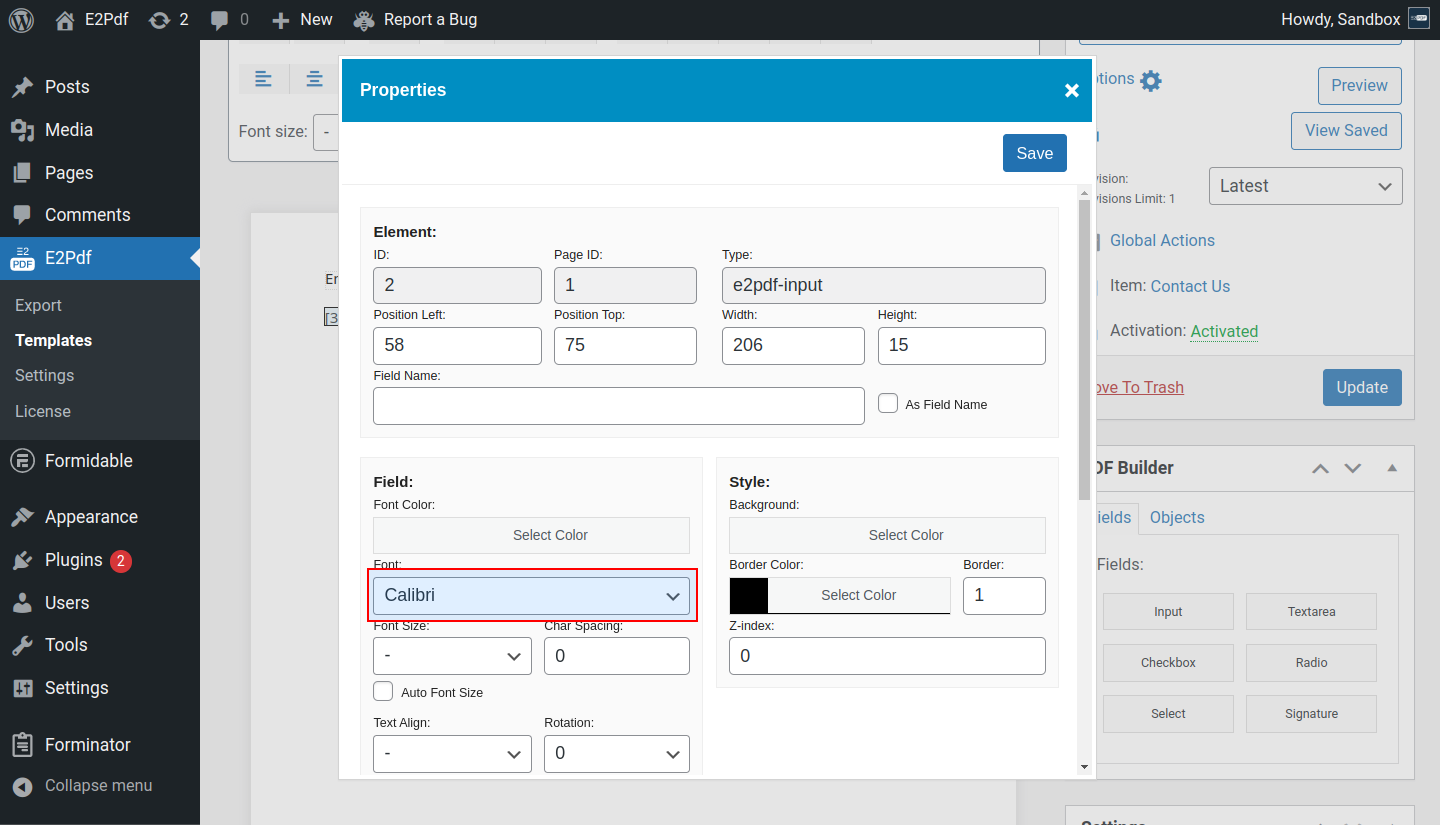
Task: Toggle the Auto Font Size checkbox
Action: tap(383, 691)
